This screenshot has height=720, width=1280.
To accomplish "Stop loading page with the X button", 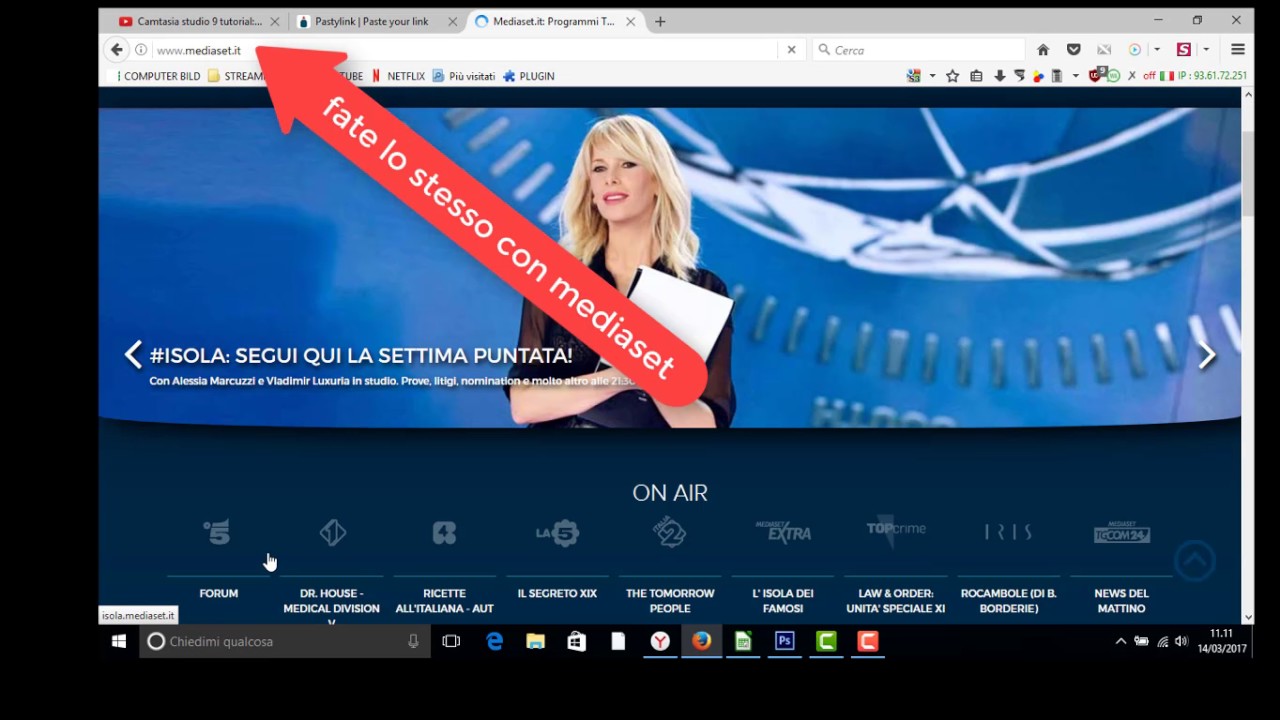I will click(791, 50).
